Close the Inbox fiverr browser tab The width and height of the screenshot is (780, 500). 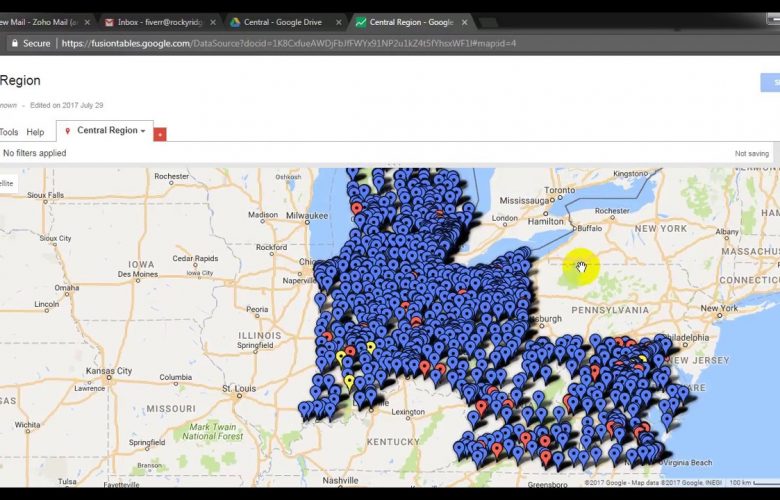pyautogui.click(x=213, y=22)
